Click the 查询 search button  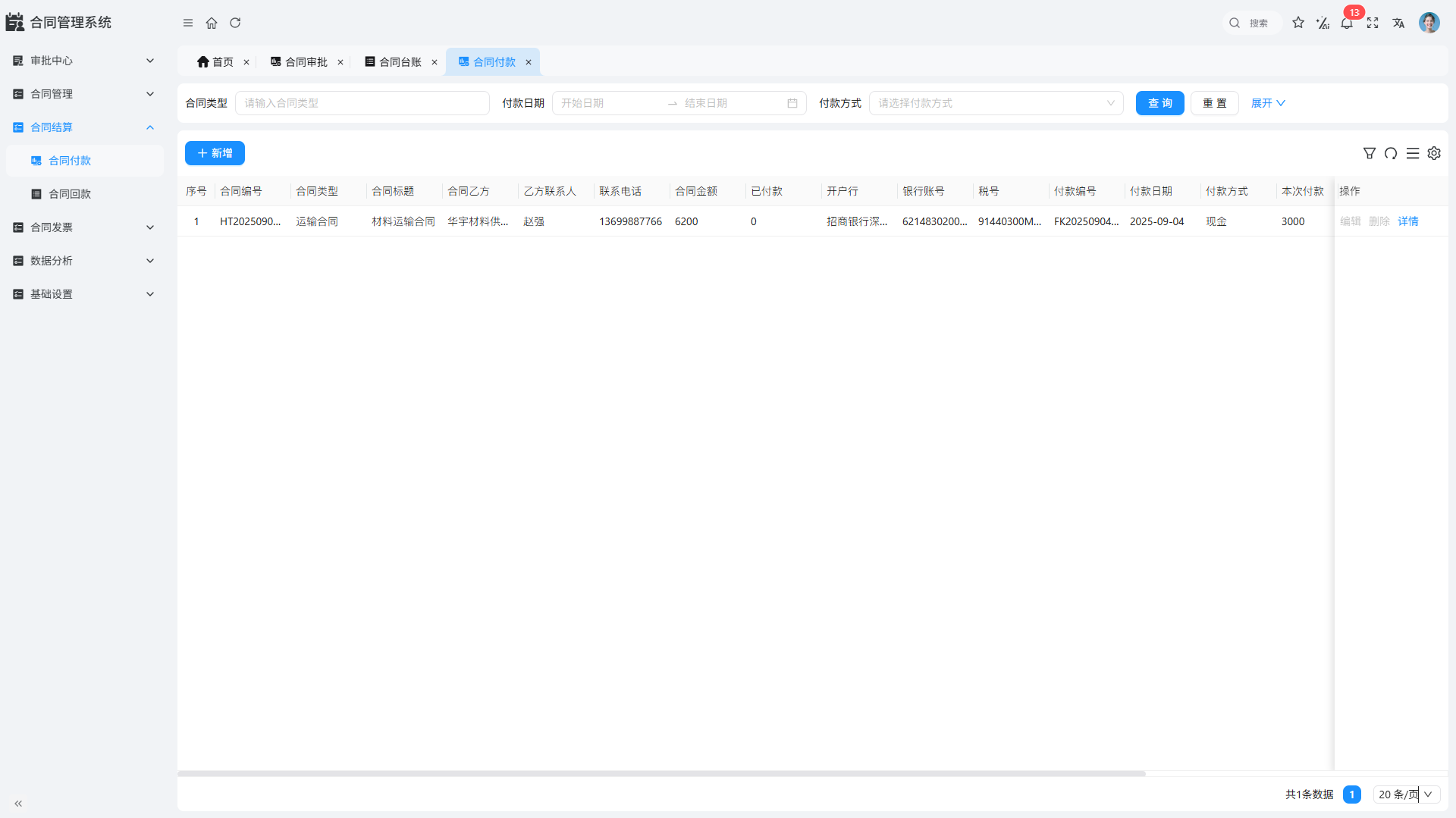(x=1159, y=103)
